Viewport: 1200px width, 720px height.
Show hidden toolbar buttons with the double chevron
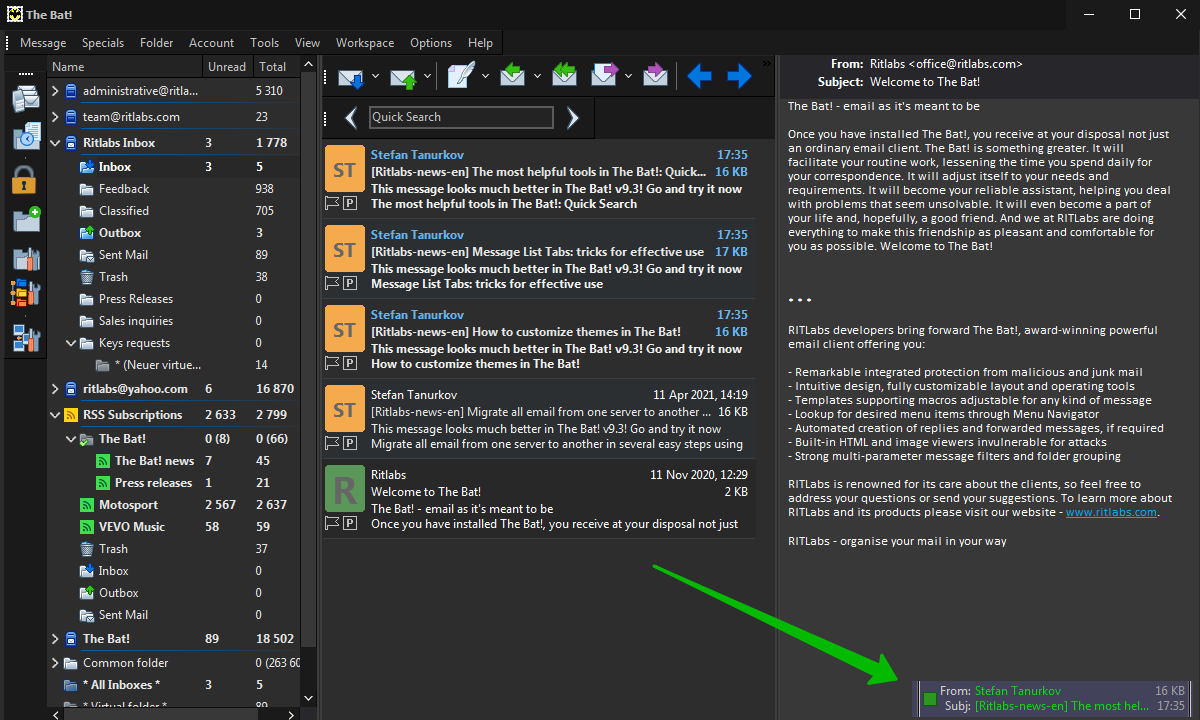pos(767,63)
